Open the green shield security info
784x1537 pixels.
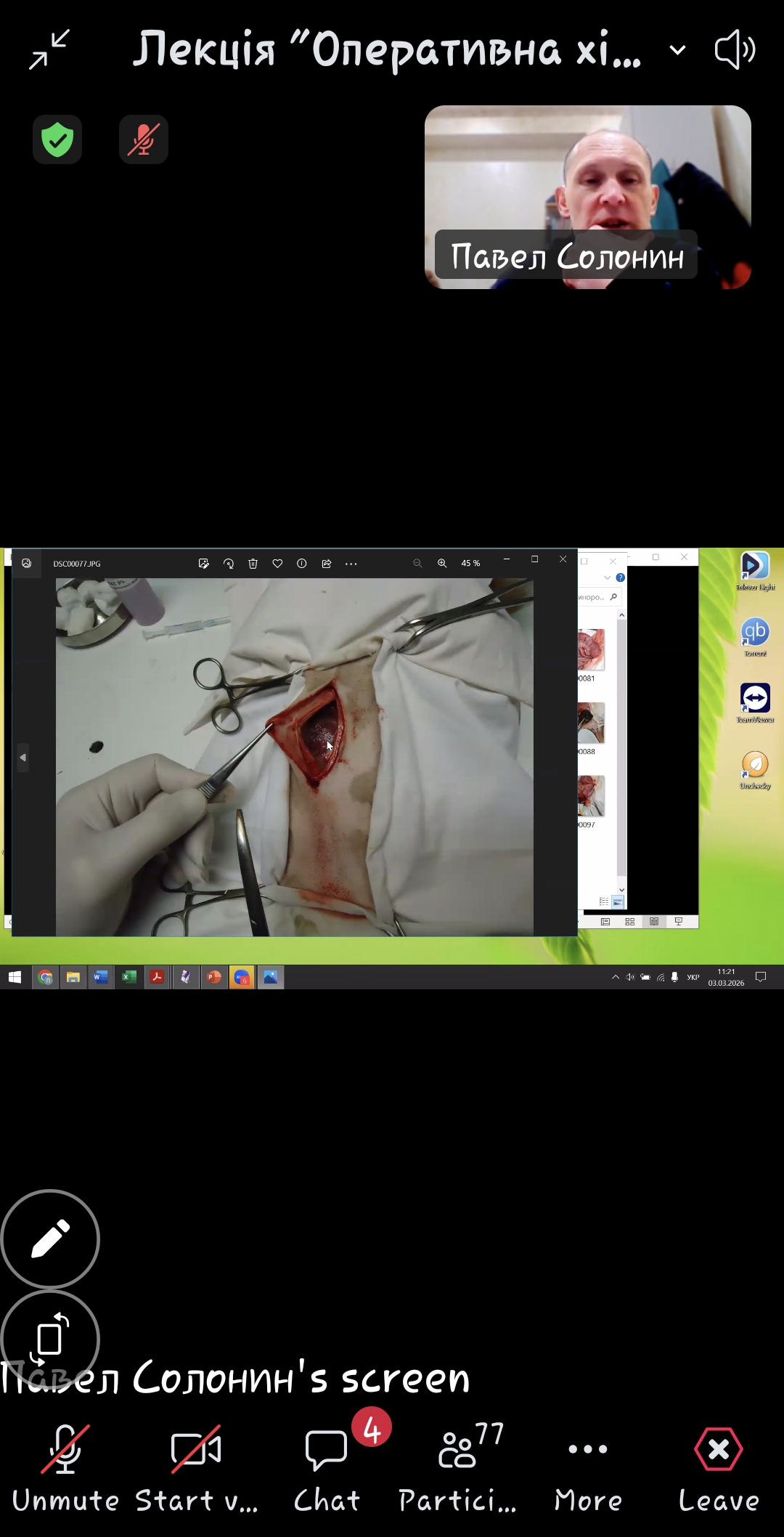[57, 139]
